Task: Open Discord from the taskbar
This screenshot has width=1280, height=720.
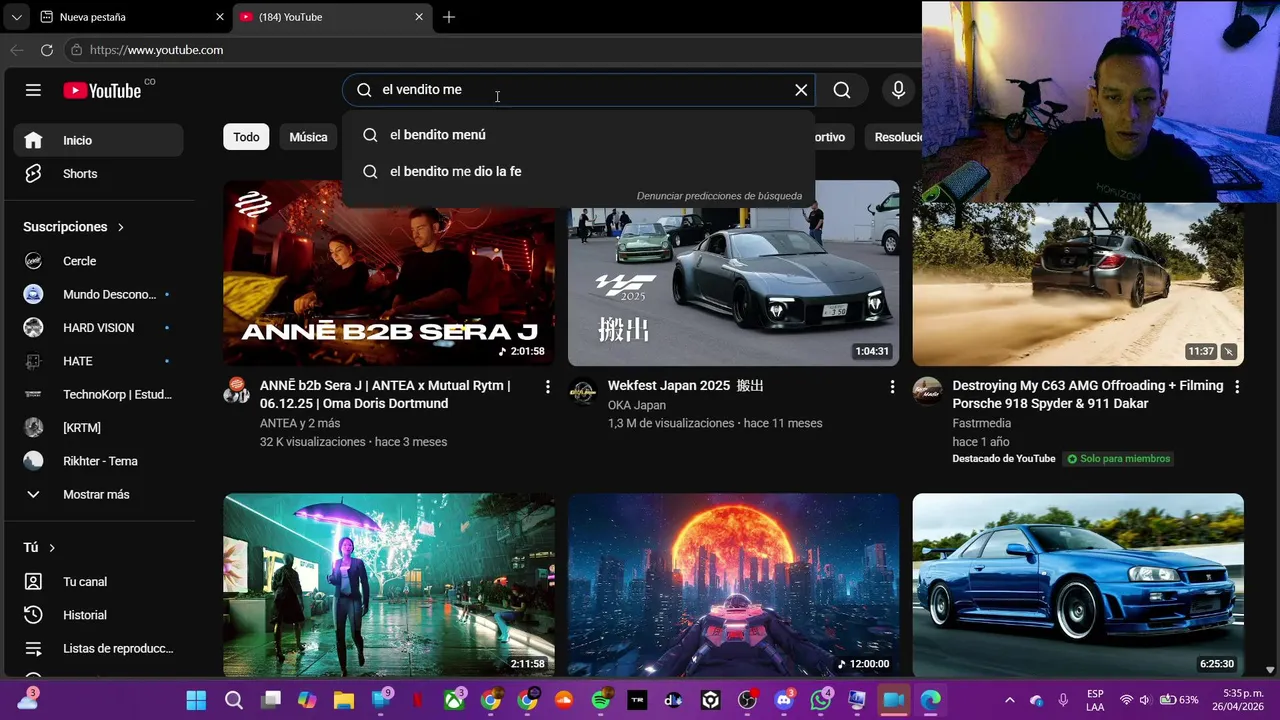Action: point(784,700)
